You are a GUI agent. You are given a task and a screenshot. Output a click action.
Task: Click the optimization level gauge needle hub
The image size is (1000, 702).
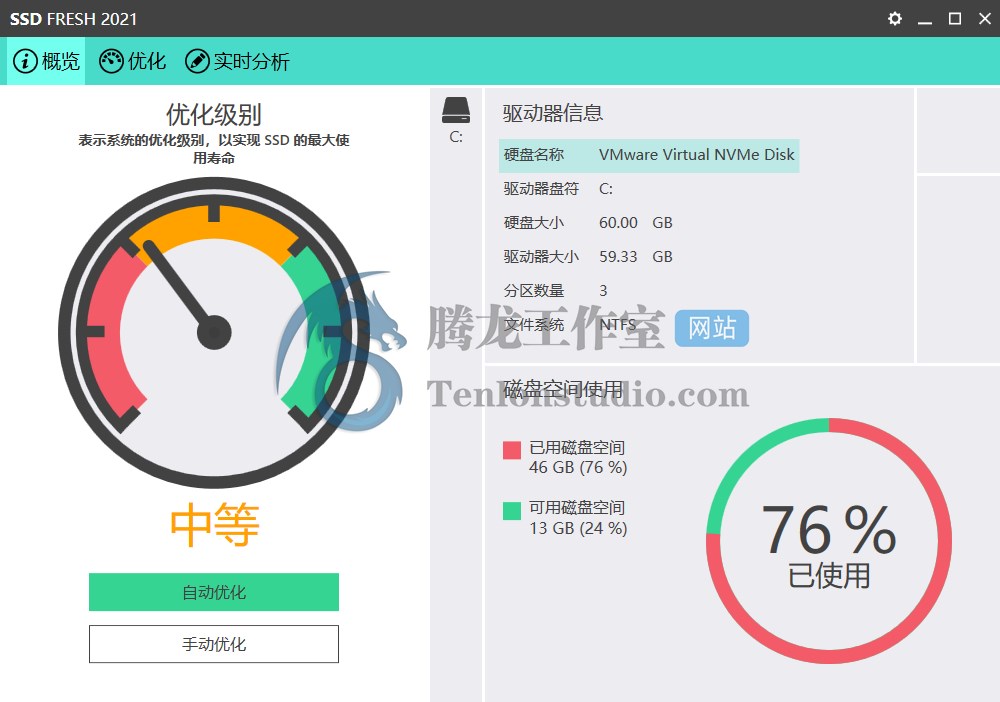click(214, 332)
